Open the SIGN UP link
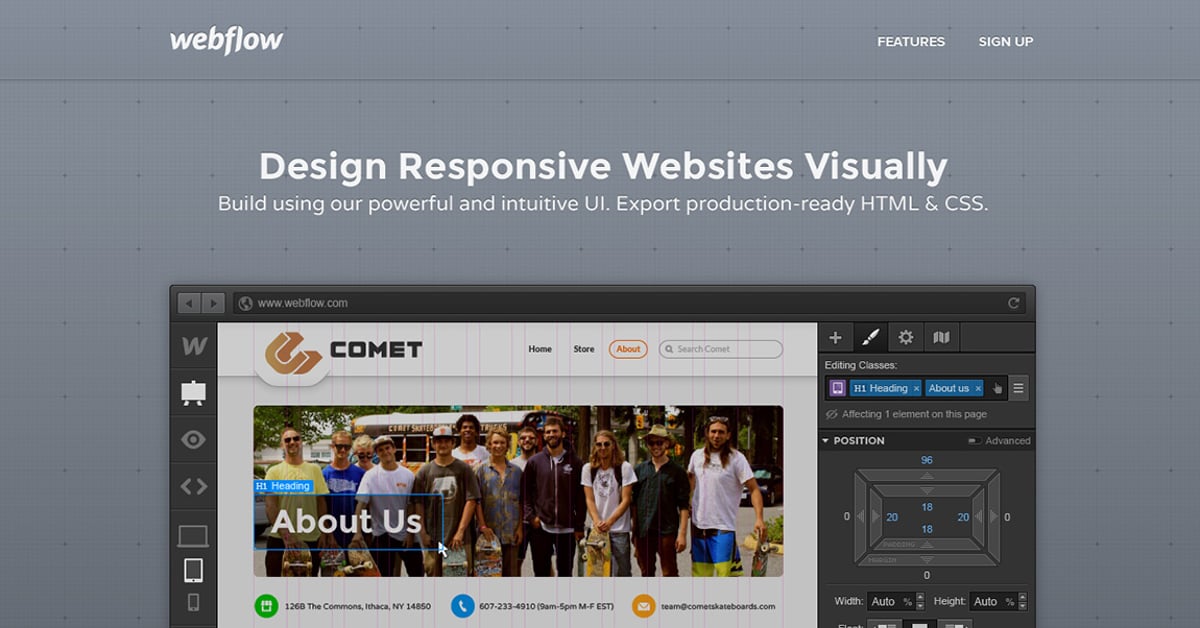 [x=1006, y=42]
